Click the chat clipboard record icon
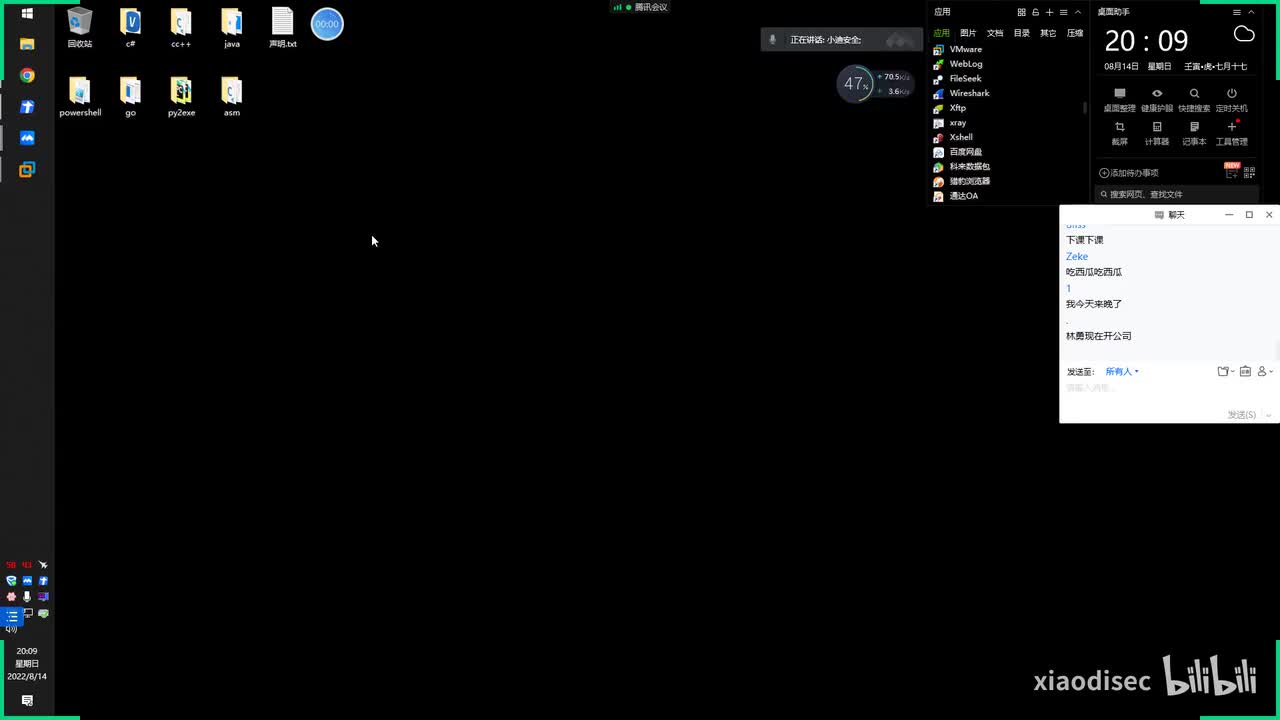 click(x=1245, y=372)
